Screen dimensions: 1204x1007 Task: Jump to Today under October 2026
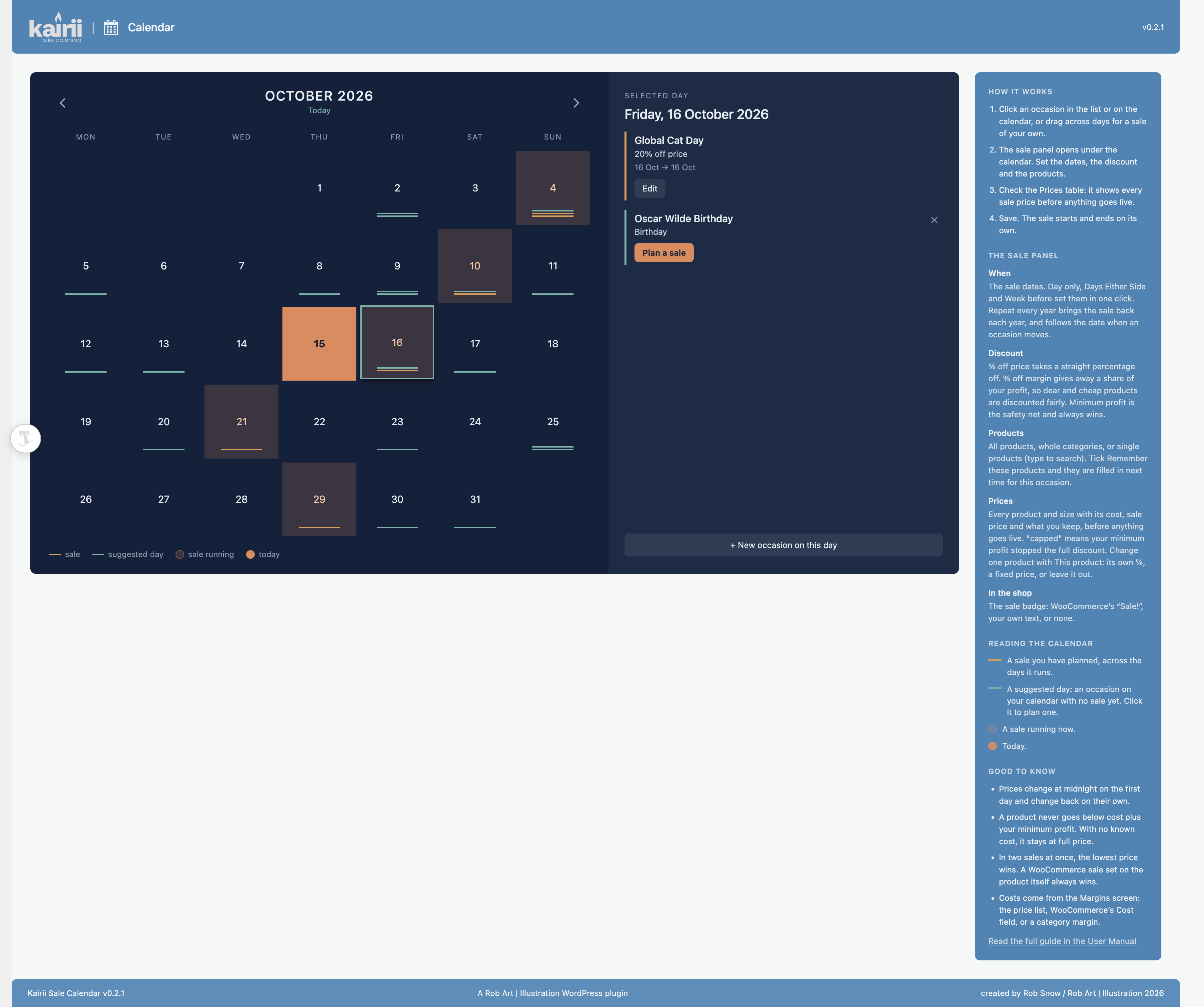click(319, 111)
